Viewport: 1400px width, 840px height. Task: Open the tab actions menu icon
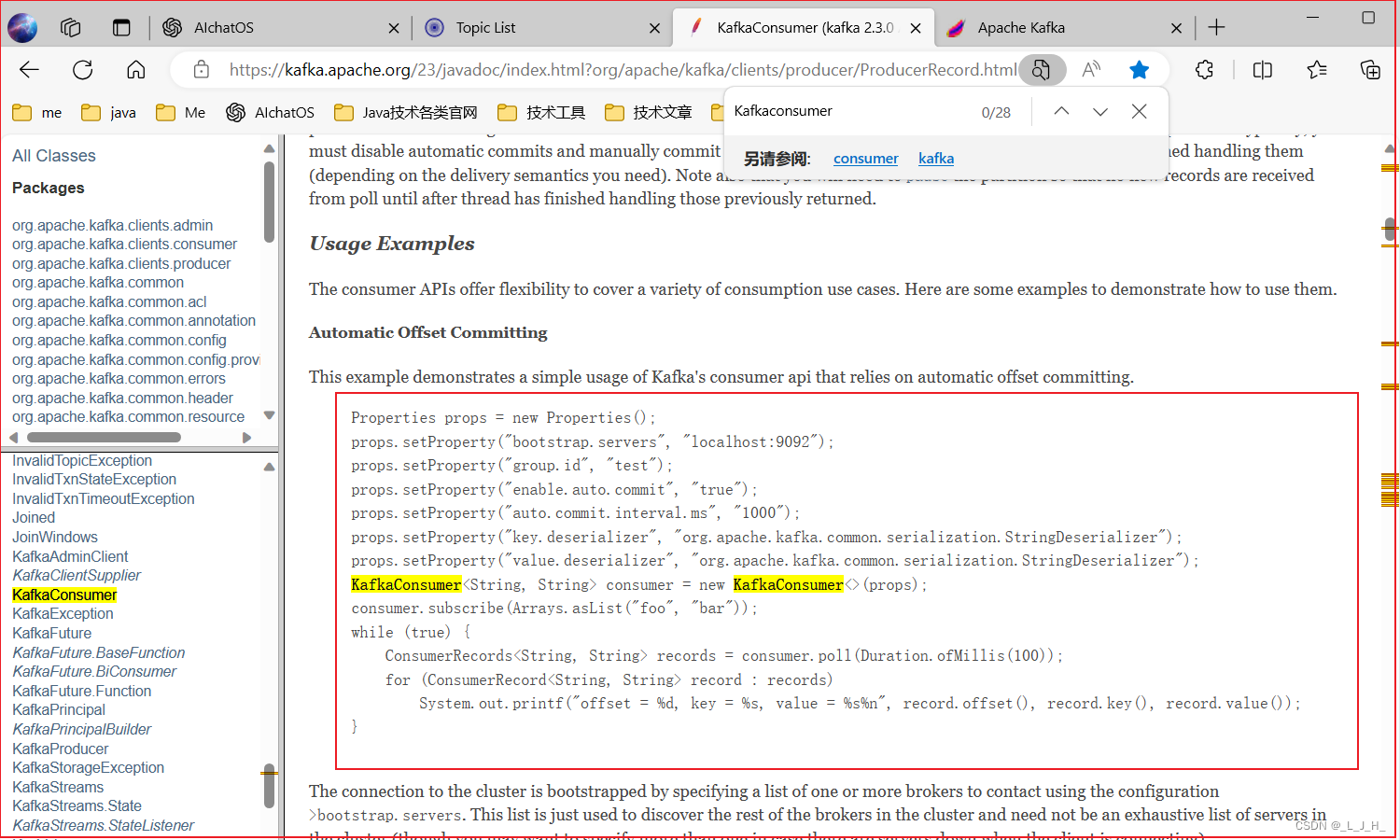[121, 28]
